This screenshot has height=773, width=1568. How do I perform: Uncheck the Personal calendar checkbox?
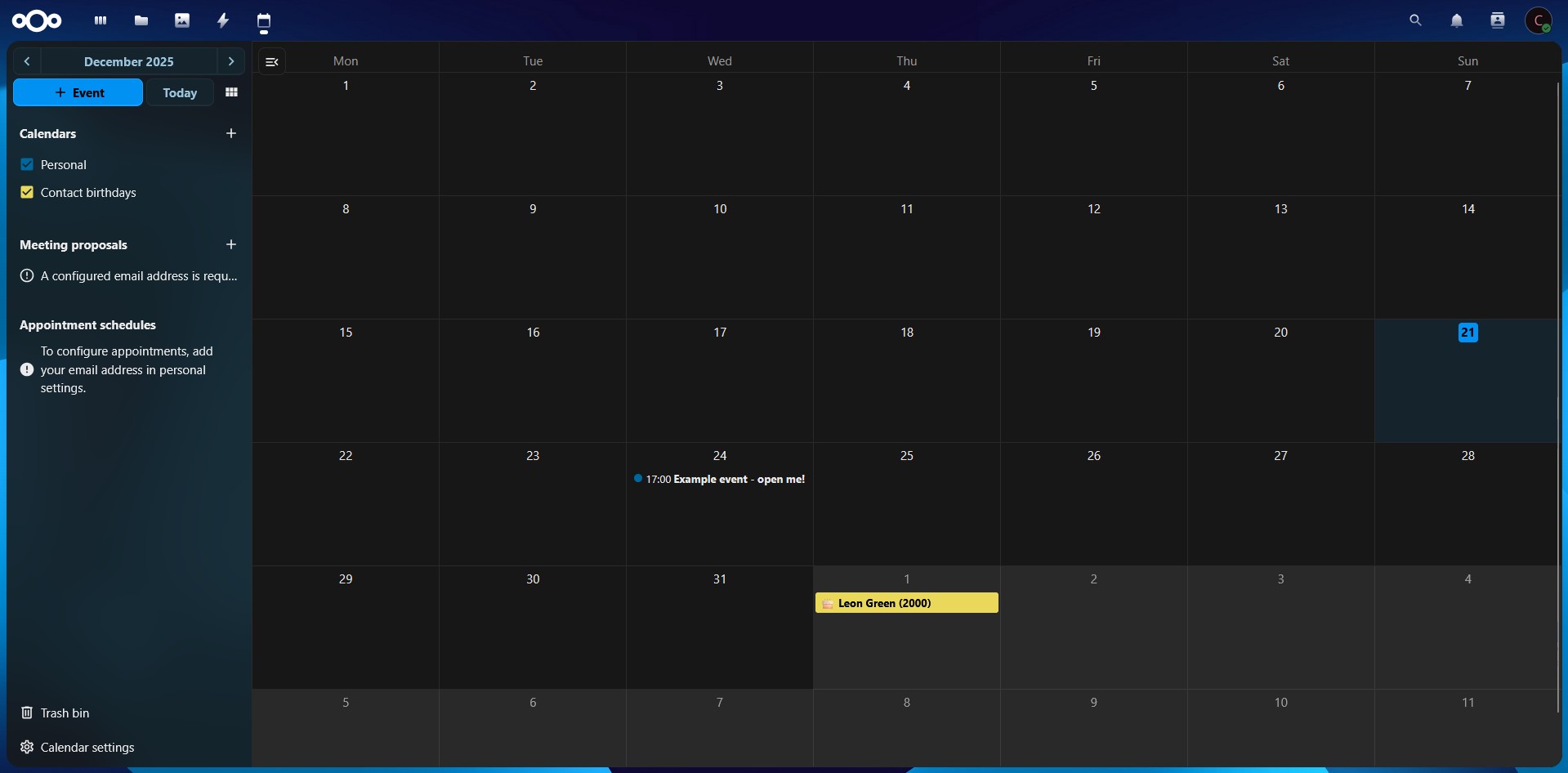[x=27, y=164]
